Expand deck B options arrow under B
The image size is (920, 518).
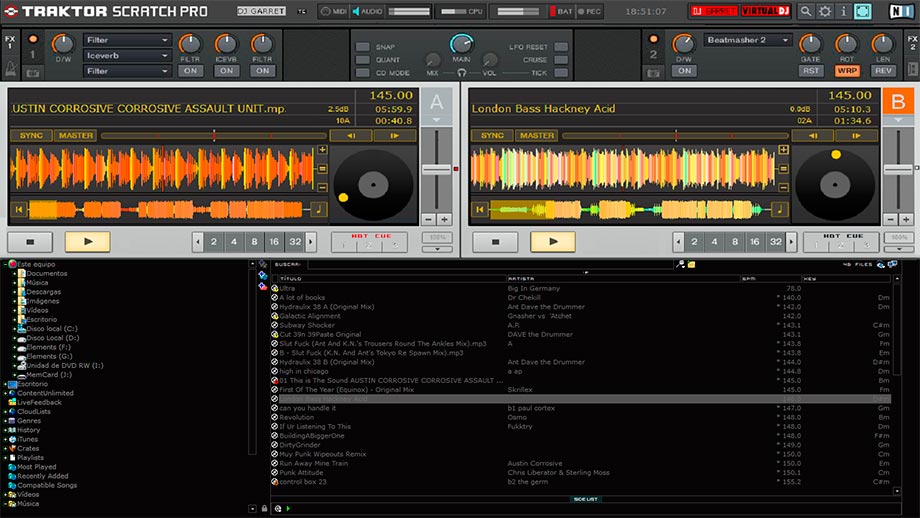[898, 120]
